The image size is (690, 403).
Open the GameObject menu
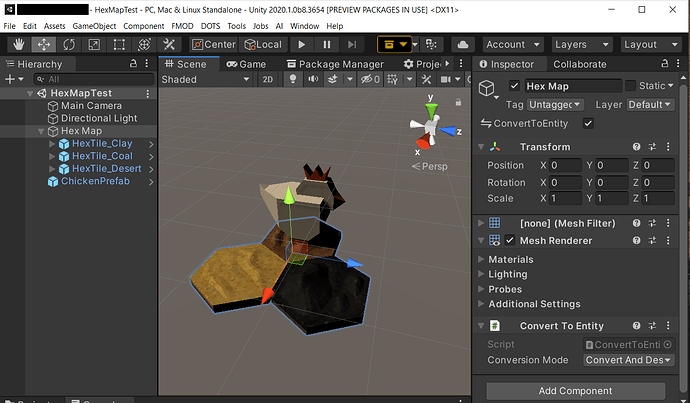click(94, 26)
